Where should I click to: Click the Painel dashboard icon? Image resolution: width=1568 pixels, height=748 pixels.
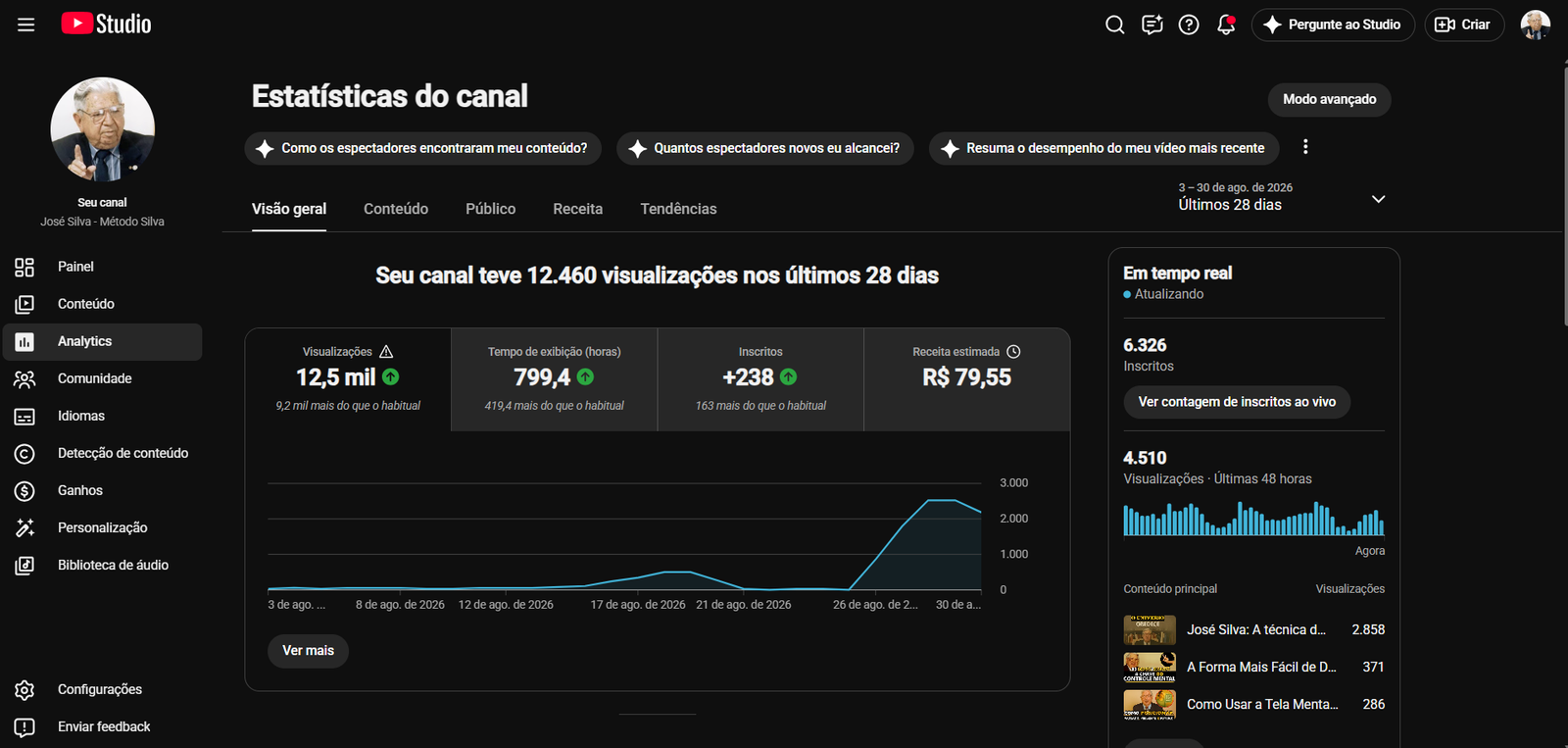coord(24,267)
